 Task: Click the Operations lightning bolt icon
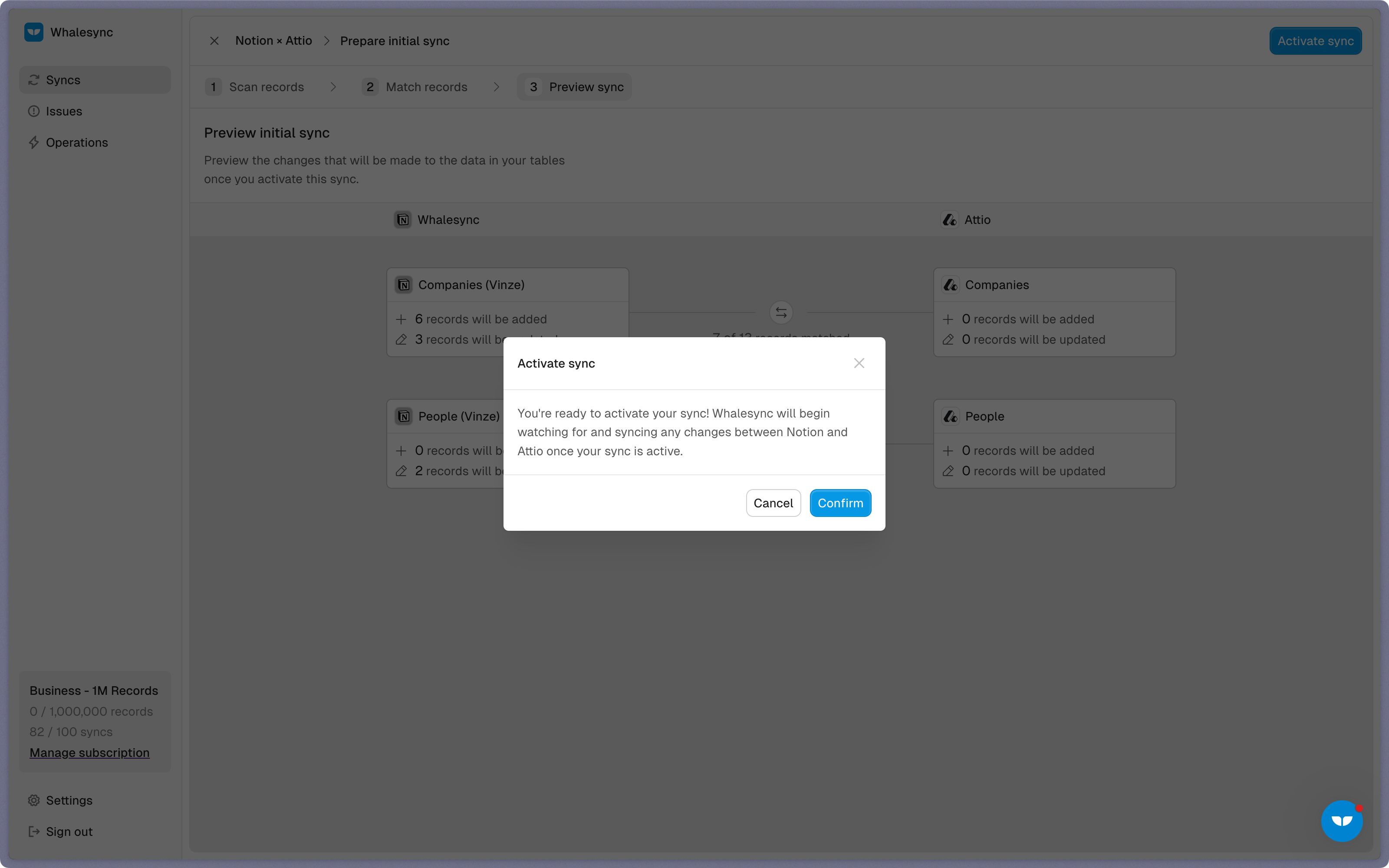click(34, 142)
